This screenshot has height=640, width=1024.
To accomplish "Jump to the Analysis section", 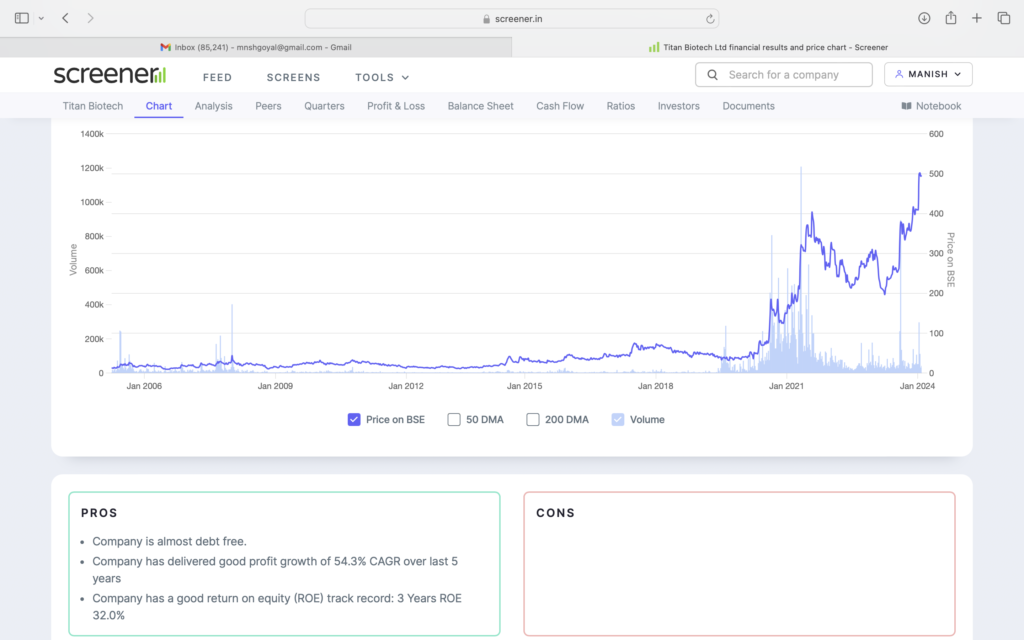I will [214, 106].
